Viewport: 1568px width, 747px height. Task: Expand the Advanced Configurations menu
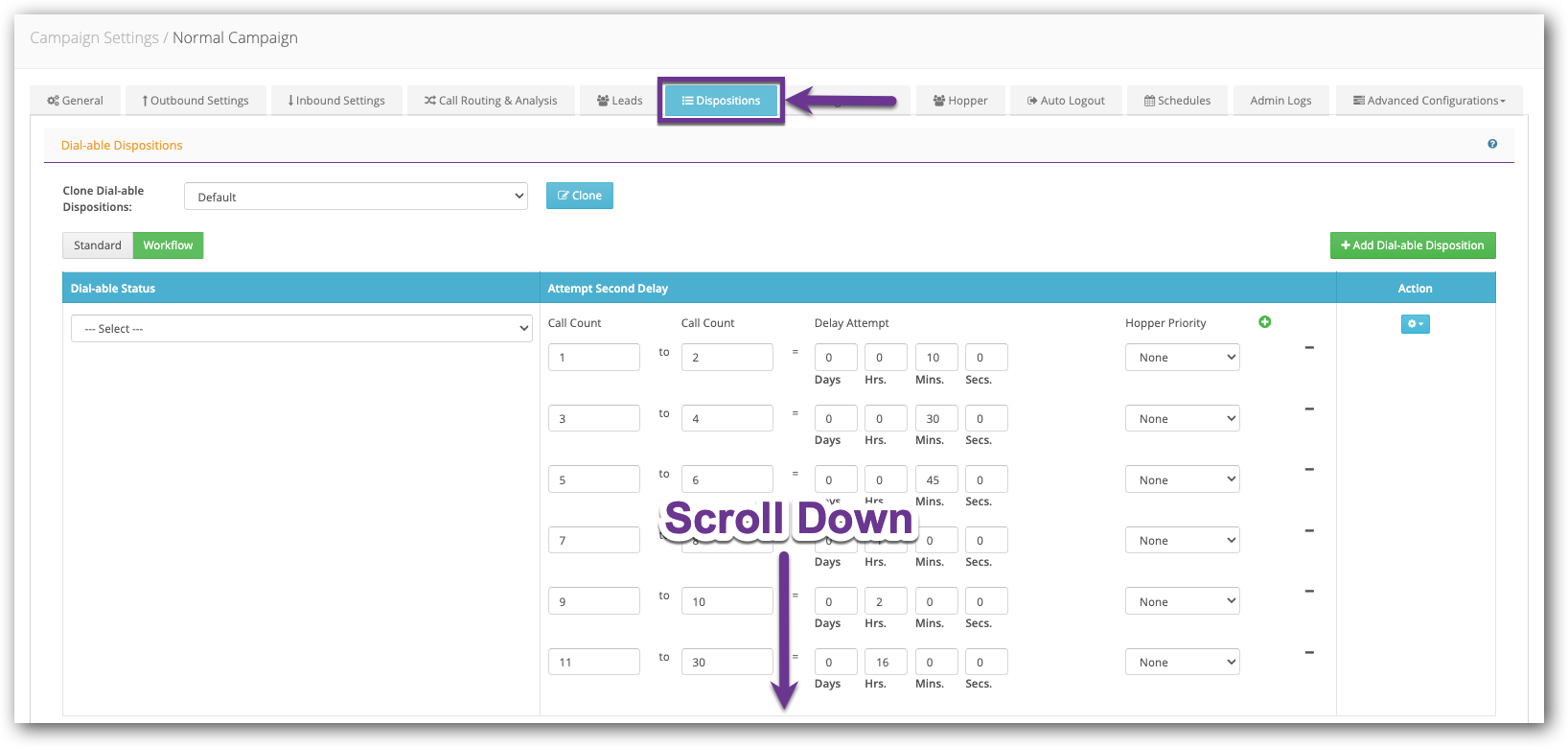click(x=1429, y=101)
